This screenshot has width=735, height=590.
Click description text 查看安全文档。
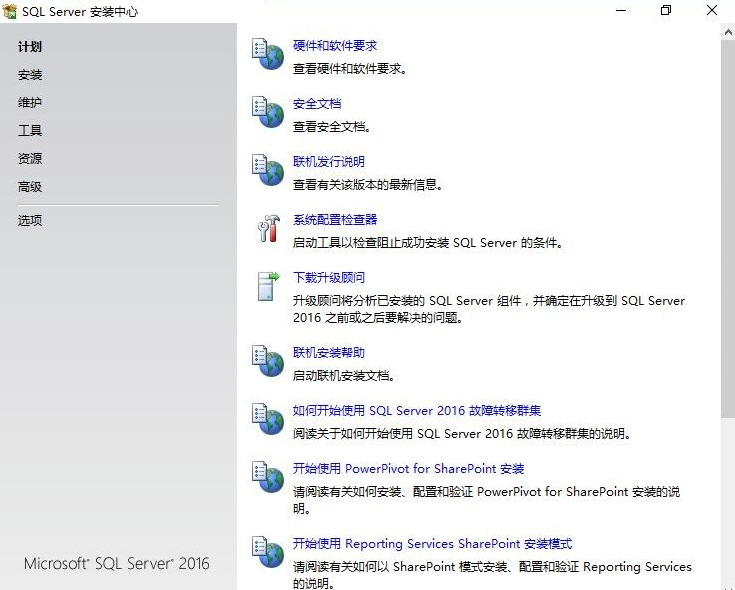[x=332, y=127]
